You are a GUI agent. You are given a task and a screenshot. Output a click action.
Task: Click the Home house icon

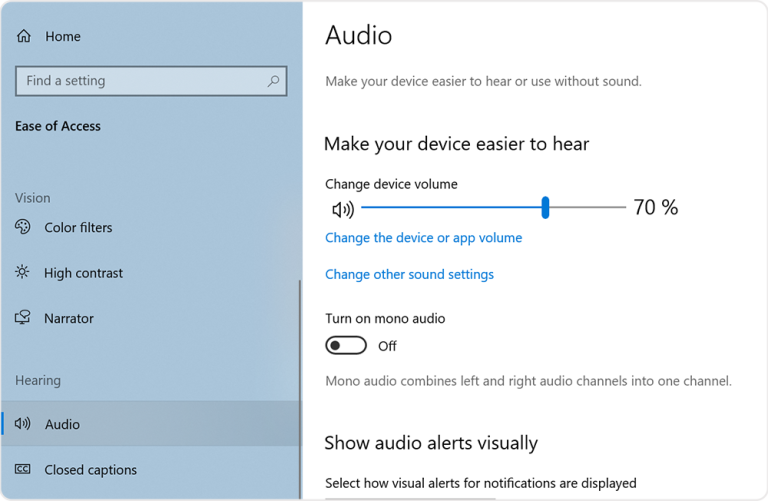24,36
